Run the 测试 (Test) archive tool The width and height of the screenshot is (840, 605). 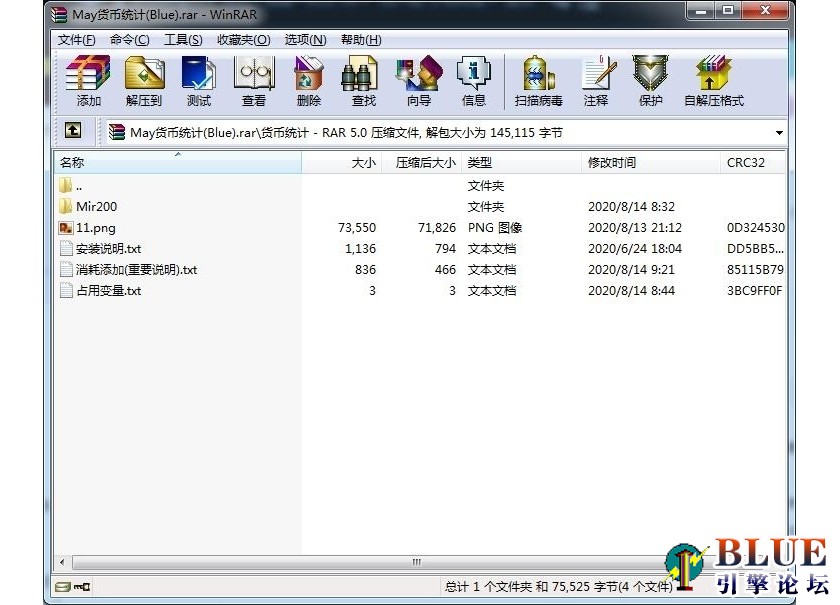(x=198, y=81)
